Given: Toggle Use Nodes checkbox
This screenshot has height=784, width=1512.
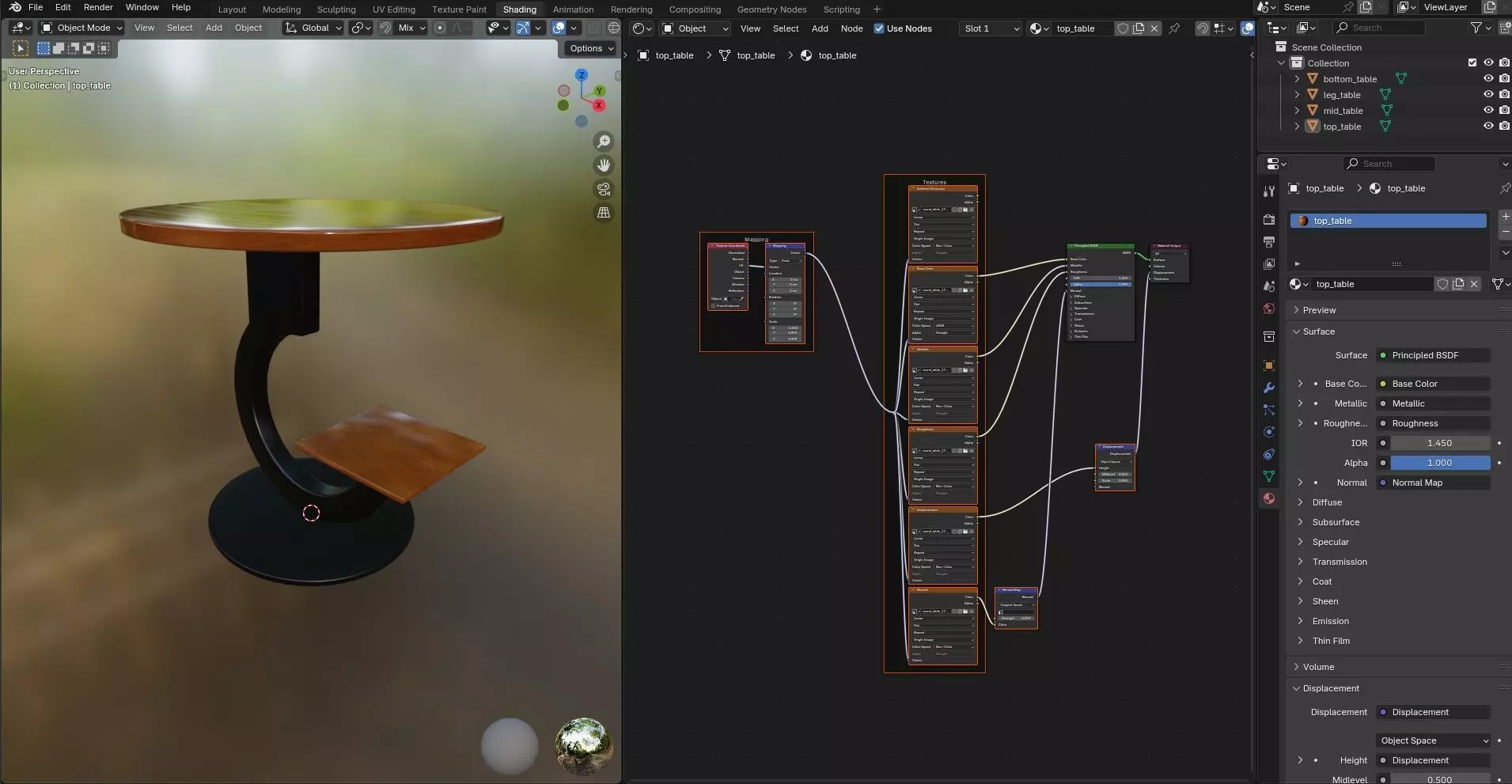Looking at the screenshot, I should [878, 28].
